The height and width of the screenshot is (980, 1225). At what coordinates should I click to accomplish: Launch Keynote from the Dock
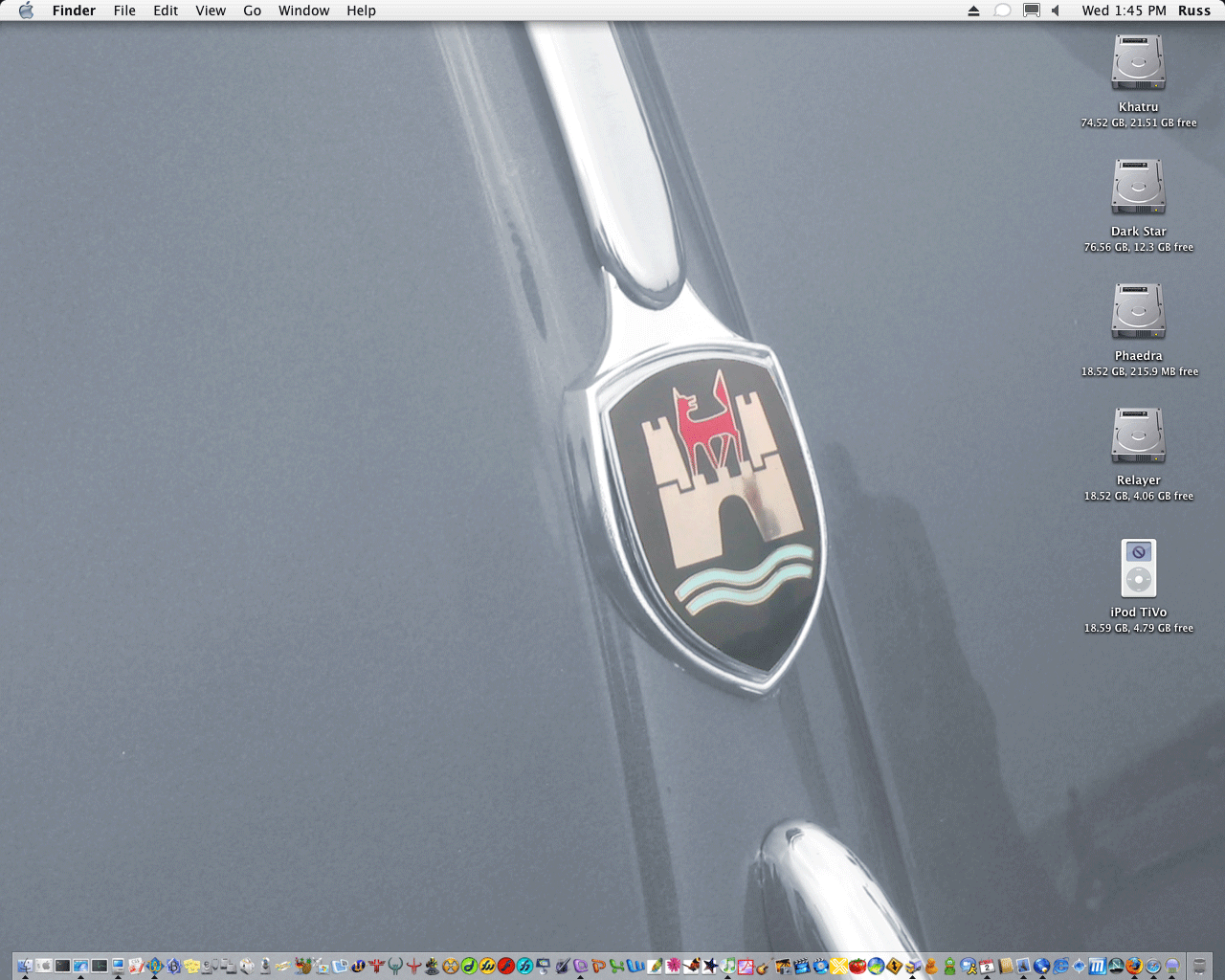[543, 966]
